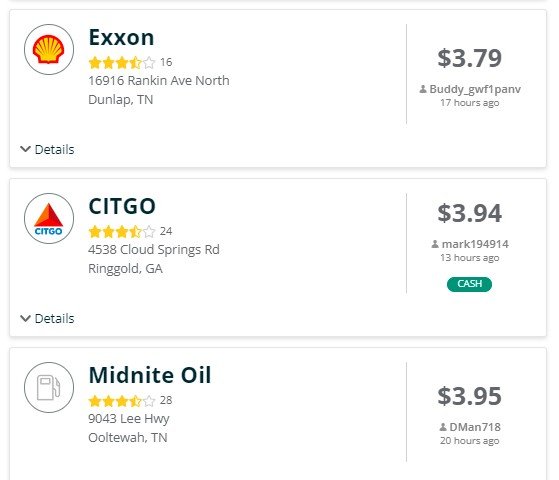Click the CITGO triangle logo icon
The image size is (559, 480).
49,219
